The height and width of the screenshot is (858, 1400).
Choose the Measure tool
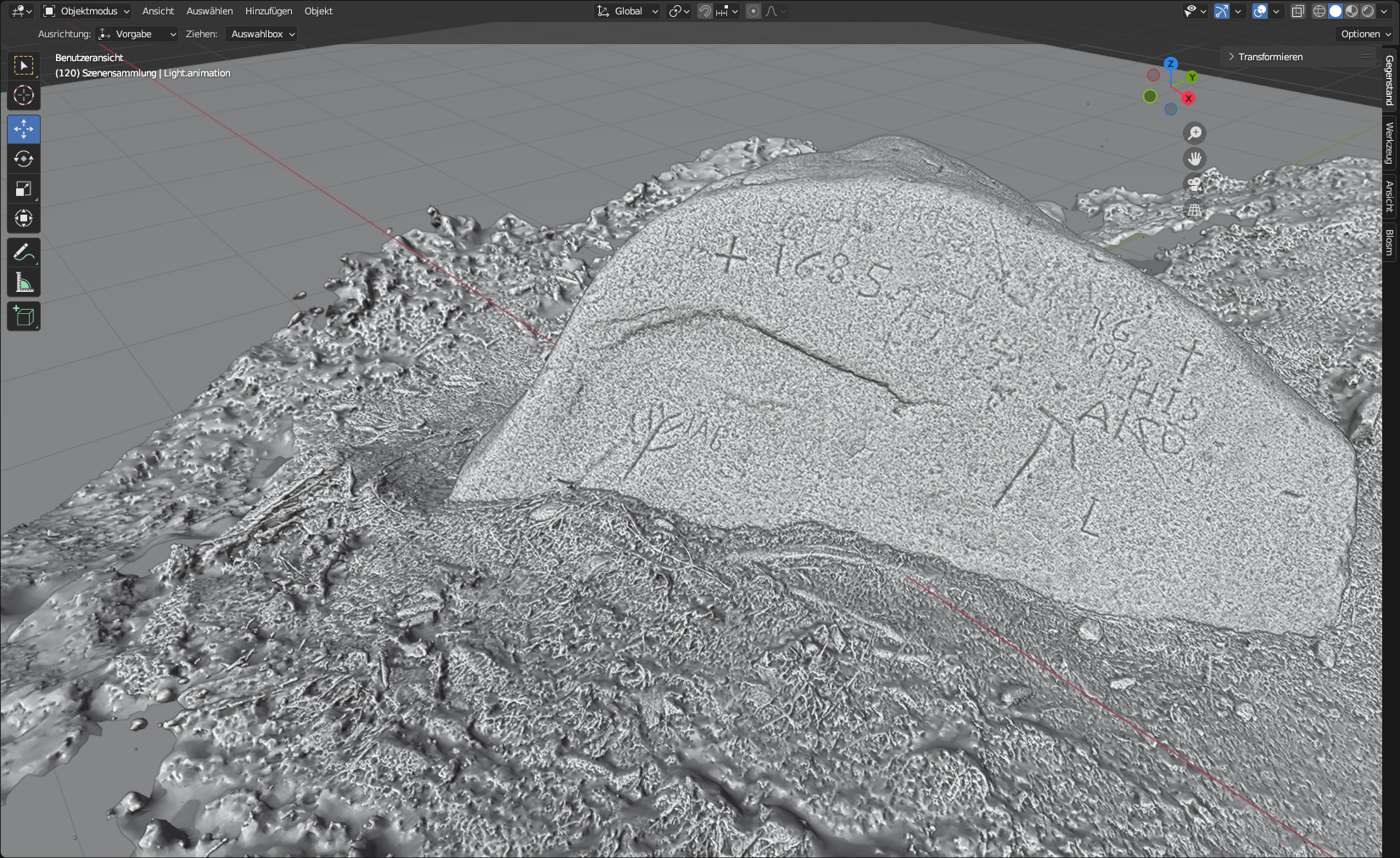tap(24, 283)
